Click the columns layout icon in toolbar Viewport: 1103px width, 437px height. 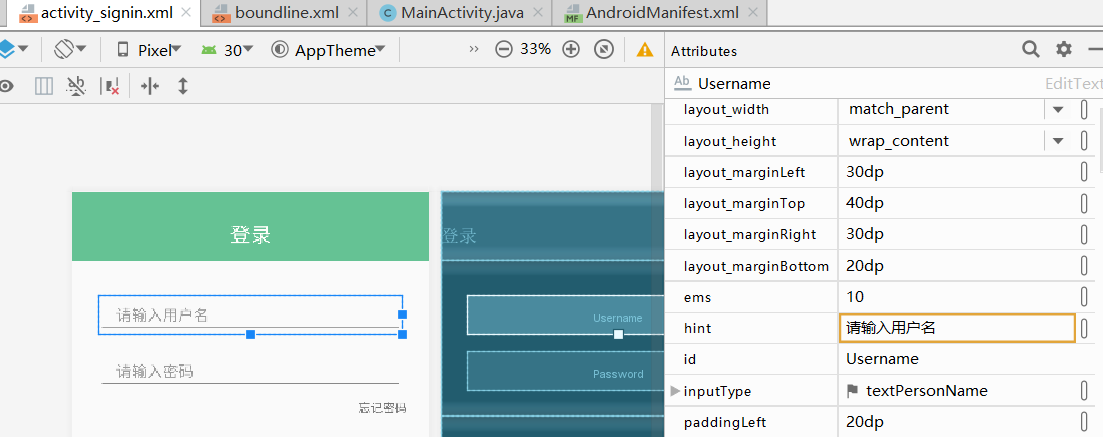[x=44, y=87]
